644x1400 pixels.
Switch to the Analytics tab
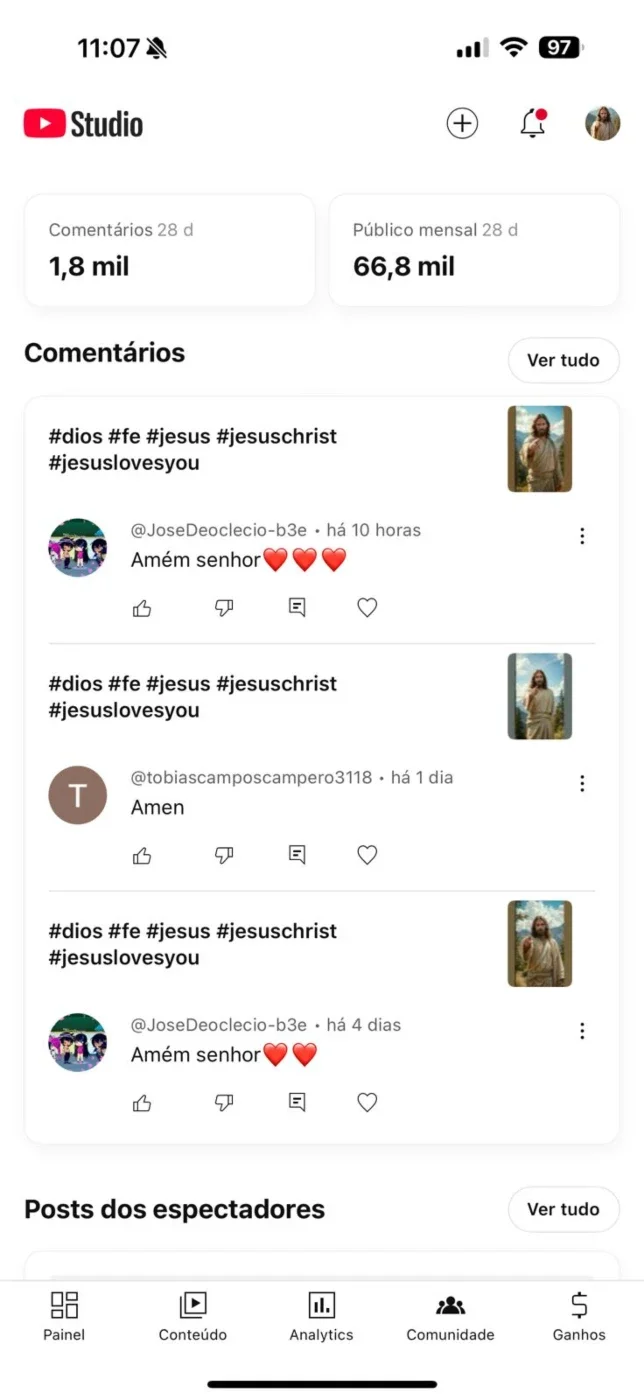[321, 1316]
